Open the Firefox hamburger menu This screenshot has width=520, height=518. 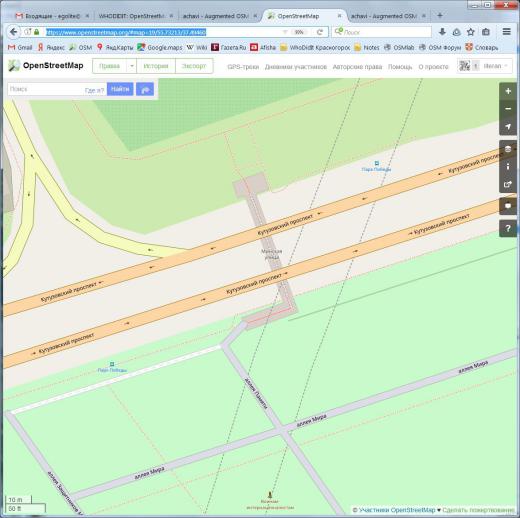(x=507, y=32)
